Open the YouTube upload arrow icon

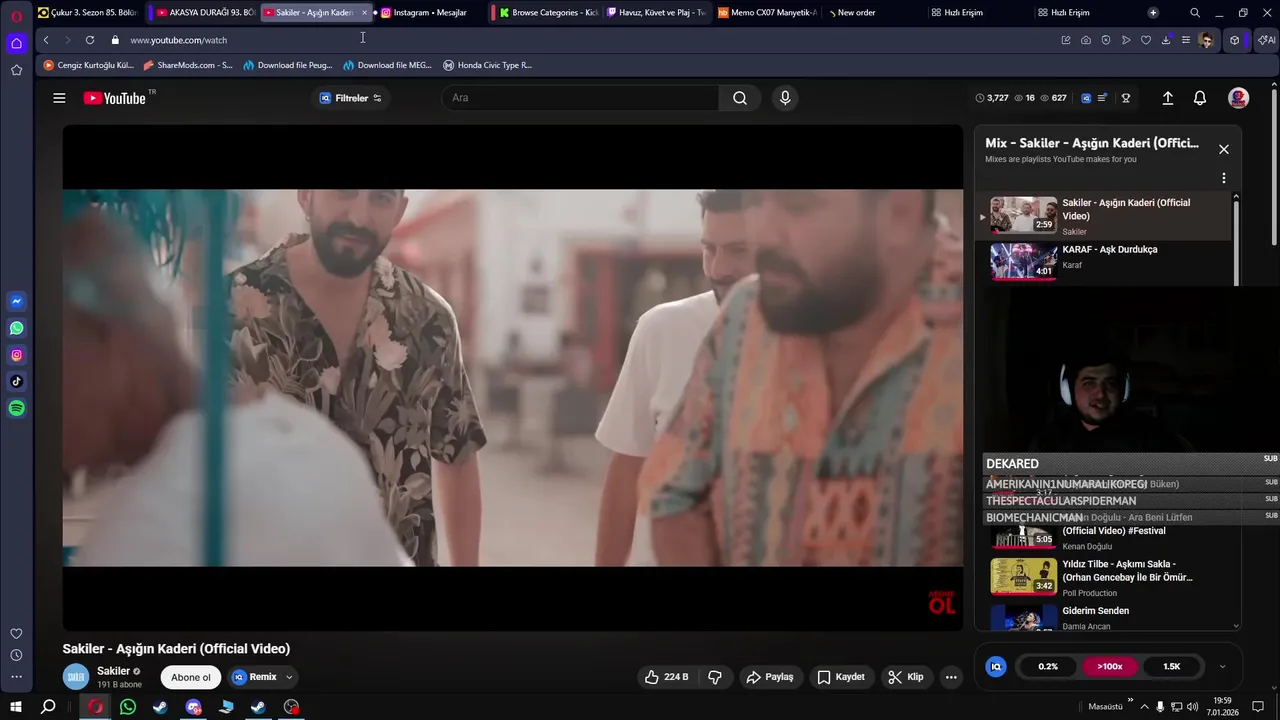tap(1167, 98)
